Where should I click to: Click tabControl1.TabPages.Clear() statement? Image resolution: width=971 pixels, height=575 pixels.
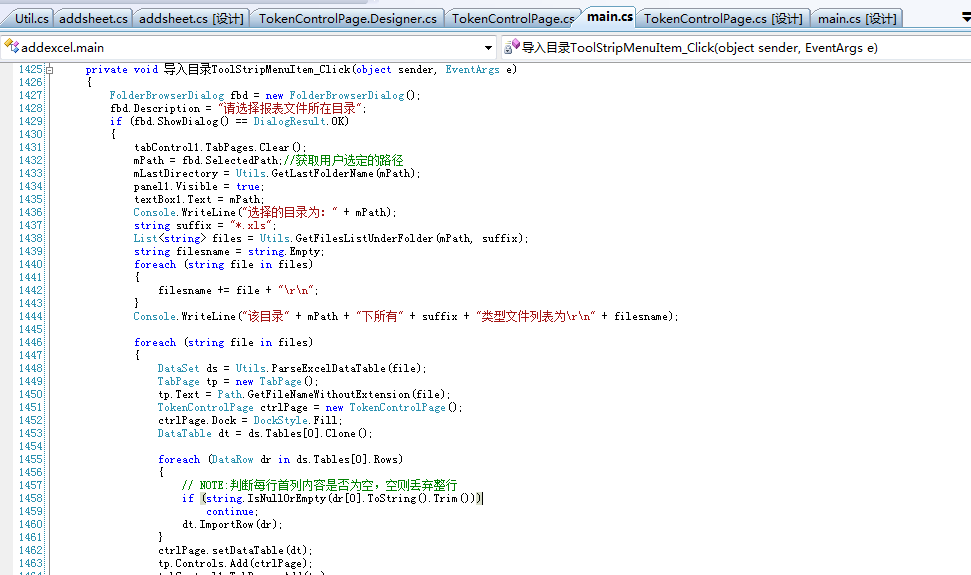click(220, 147)
